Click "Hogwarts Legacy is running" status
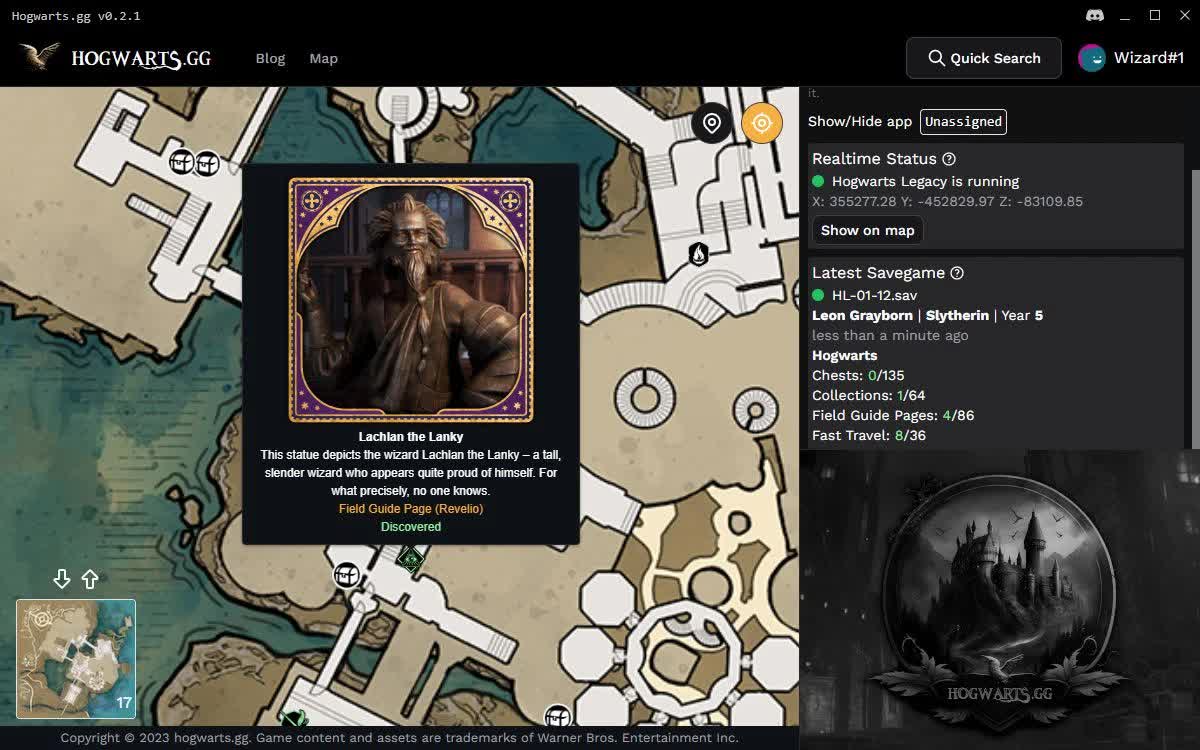 pos(926,181)
